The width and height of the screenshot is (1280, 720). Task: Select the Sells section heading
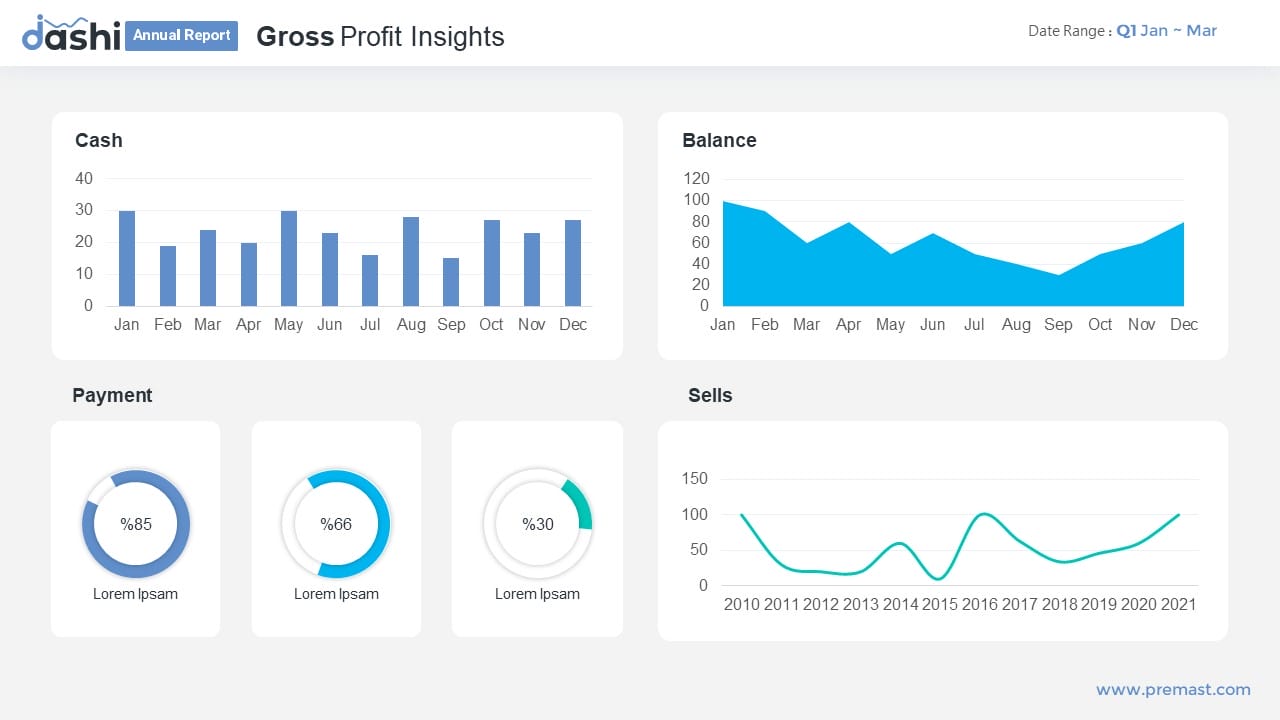(710, 395)
